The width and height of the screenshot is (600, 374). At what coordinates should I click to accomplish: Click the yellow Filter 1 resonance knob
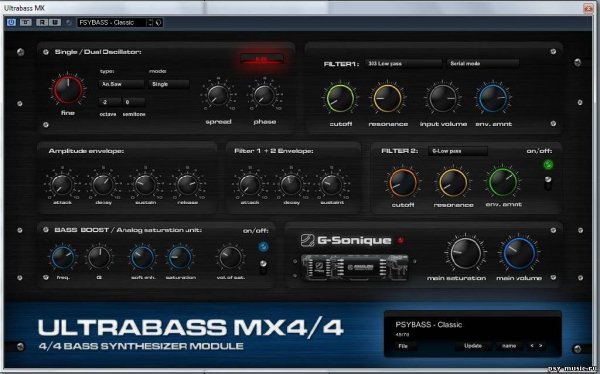pos(387,99)
